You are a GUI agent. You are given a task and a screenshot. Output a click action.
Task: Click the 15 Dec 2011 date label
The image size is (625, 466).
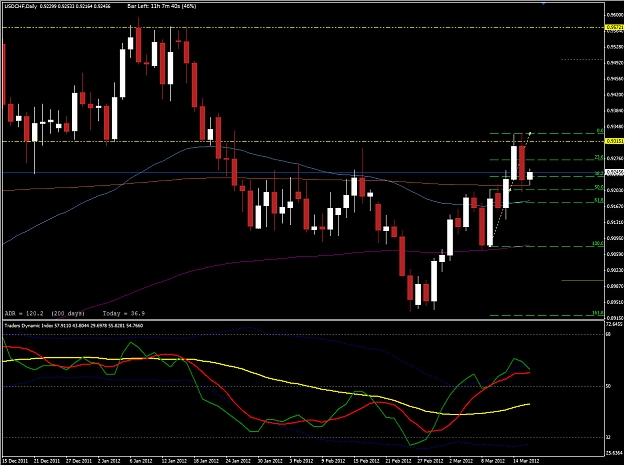15,461
